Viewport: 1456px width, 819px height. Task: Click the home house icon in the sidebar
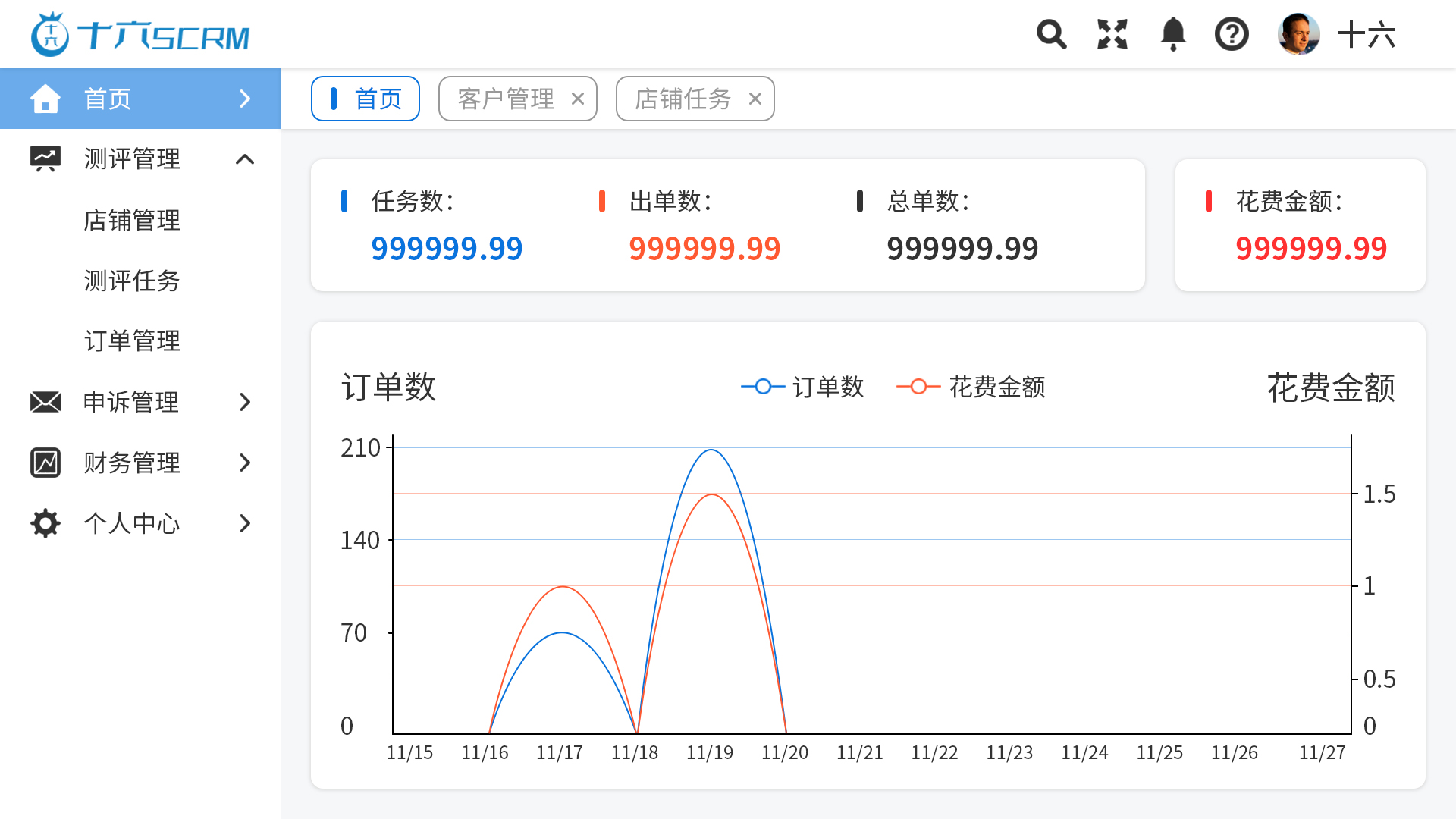pyautogui.click(x=45, y=99)
